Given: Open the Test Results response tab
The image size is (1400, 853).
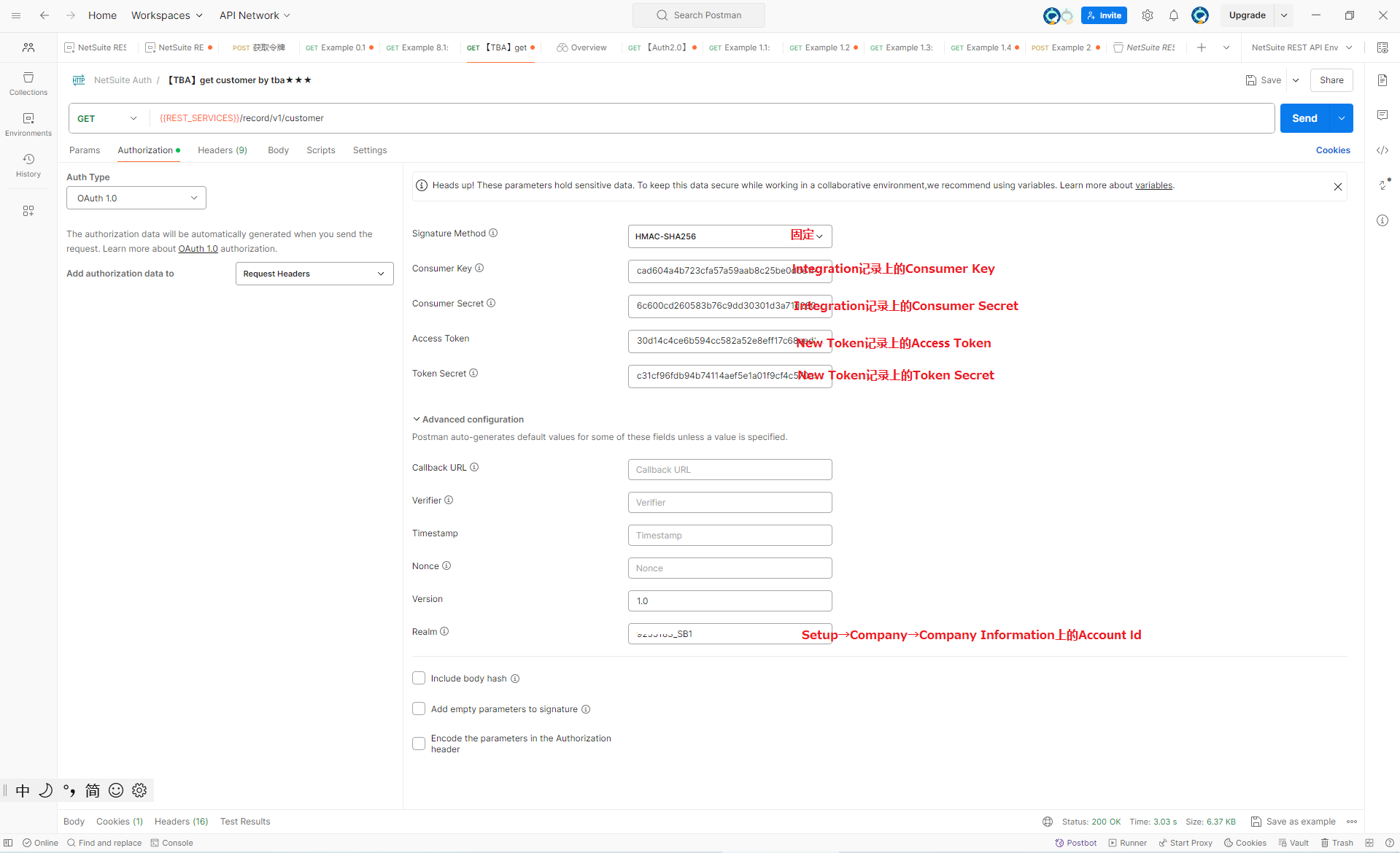Looking at the screenshot, I should point(245,822).
